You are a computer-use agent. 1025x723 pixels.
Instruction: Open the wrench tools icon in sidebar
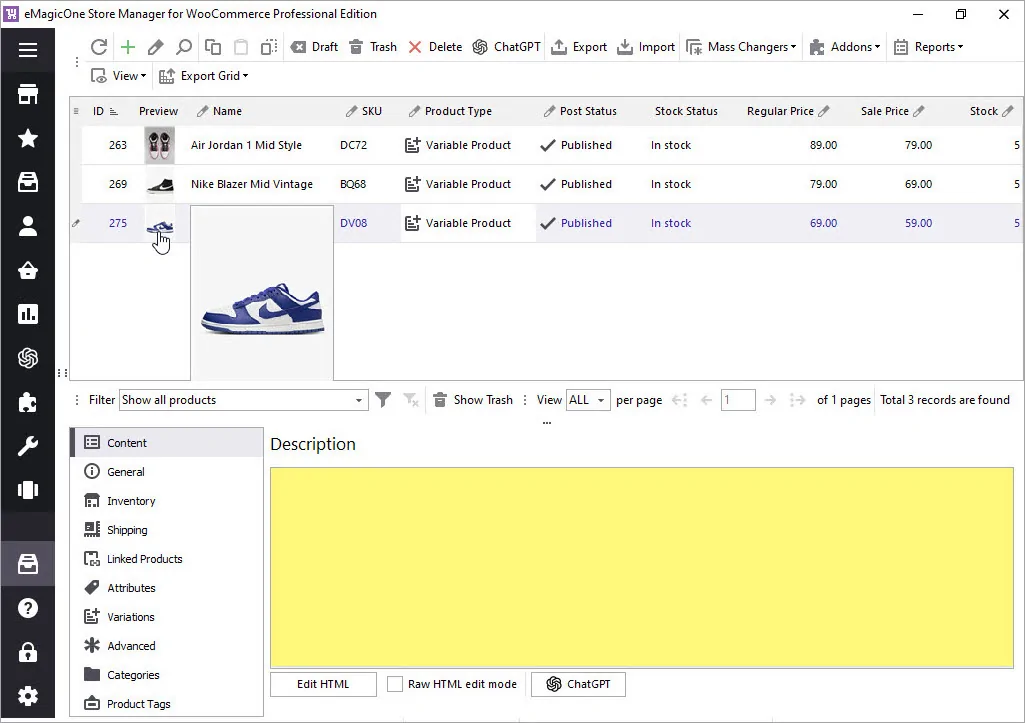(x=27, y=445)
